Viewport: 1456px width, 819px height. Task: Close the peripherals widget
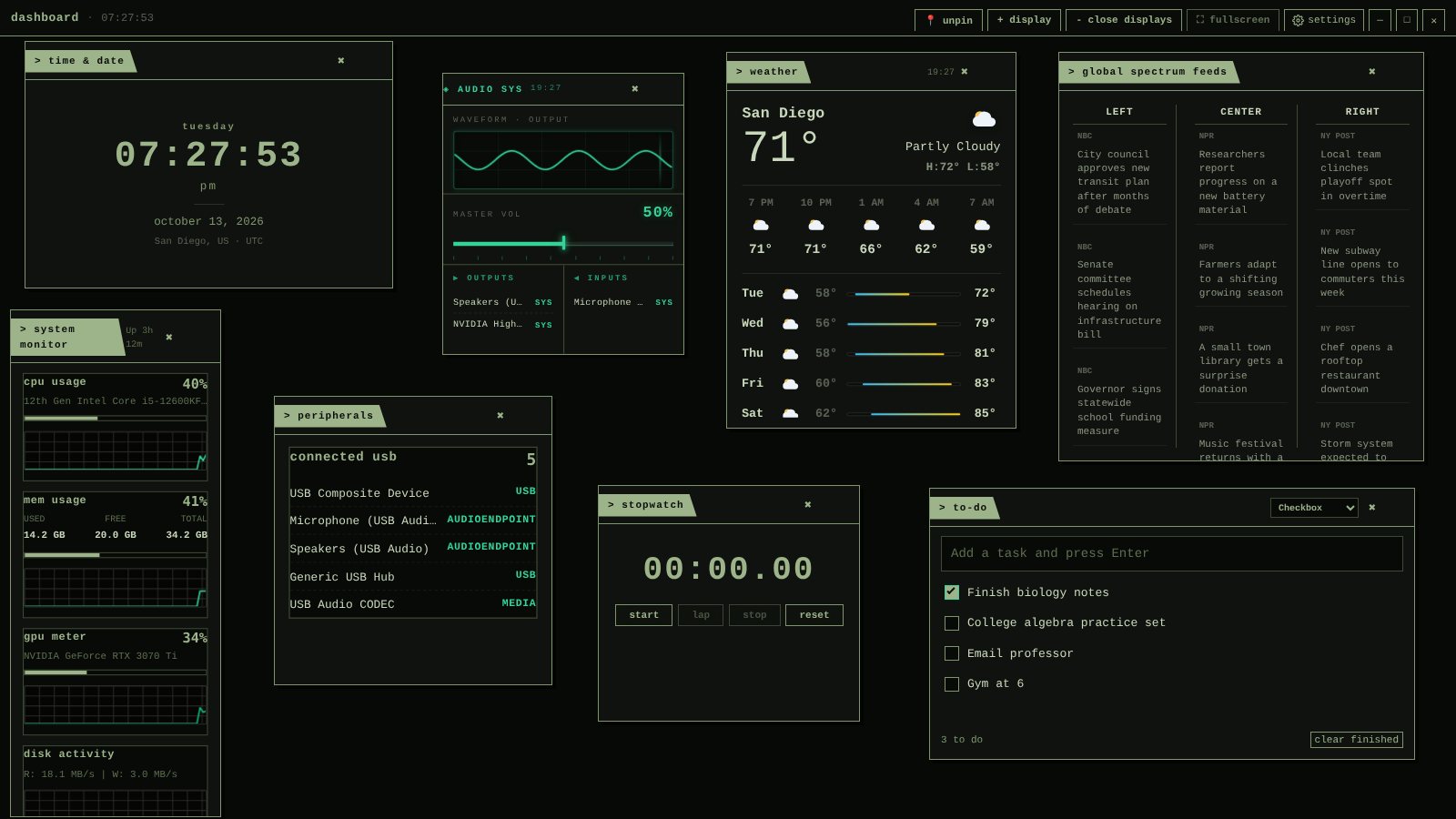(500, 416)
